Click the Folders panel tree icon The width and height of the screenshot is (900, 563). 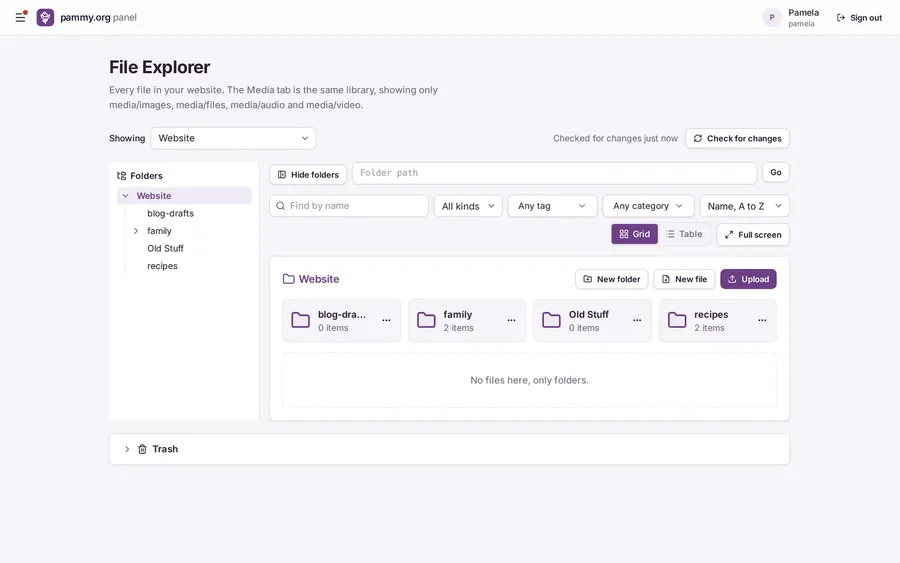pos(122,176)
